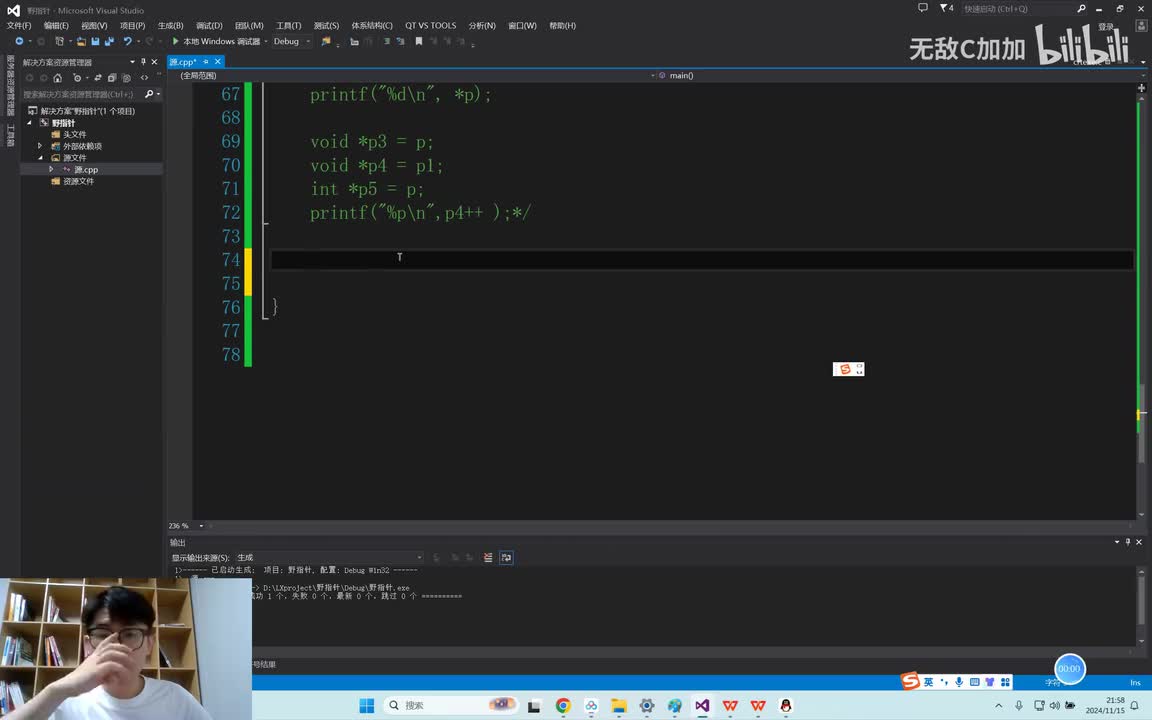Click the taskbar 搜索 search box
The image size is (1152, 720).
click(x=450, y=705)
